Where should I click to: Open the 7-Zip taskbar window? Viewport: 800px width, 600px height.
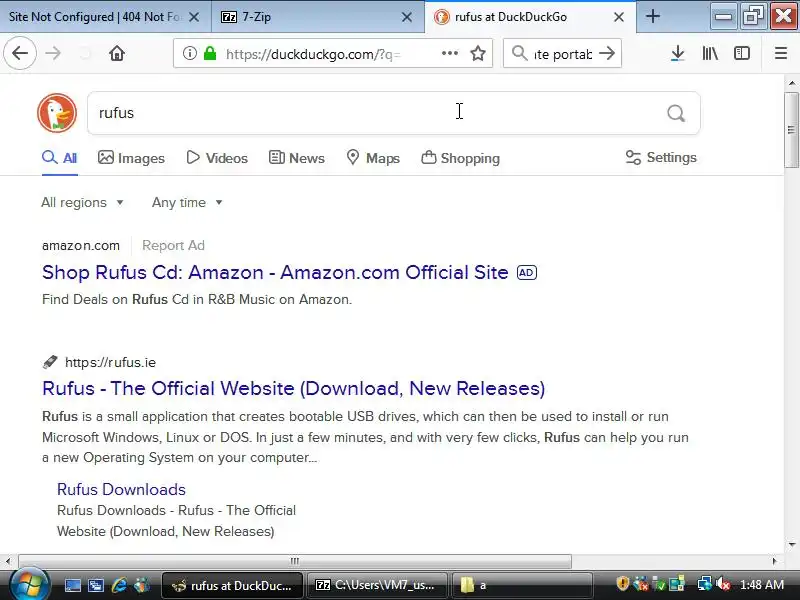377,585
